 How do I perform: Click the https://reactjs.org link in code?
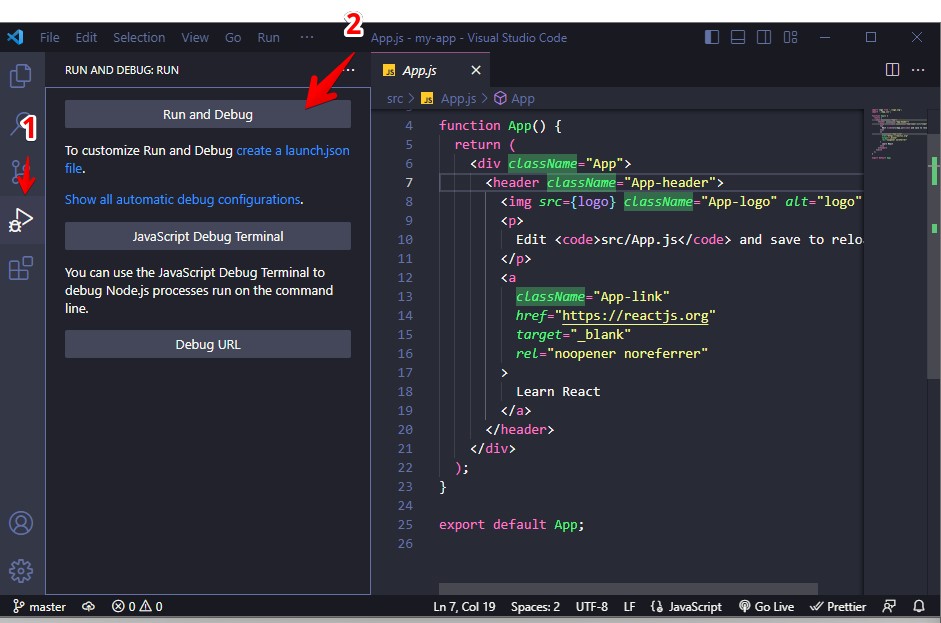[x=635, y=316]
